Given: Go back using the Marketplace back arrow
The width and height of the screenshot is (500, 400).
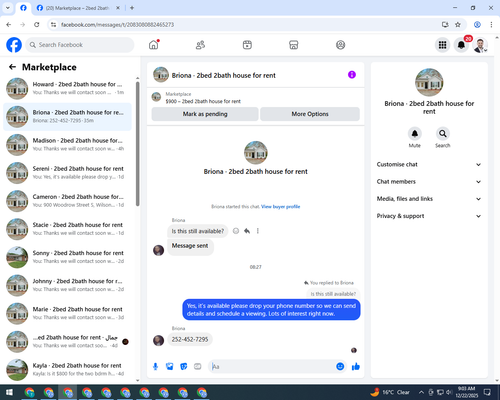Looking at the screenshot, I should pyautogui.click(x=12, y=67).
